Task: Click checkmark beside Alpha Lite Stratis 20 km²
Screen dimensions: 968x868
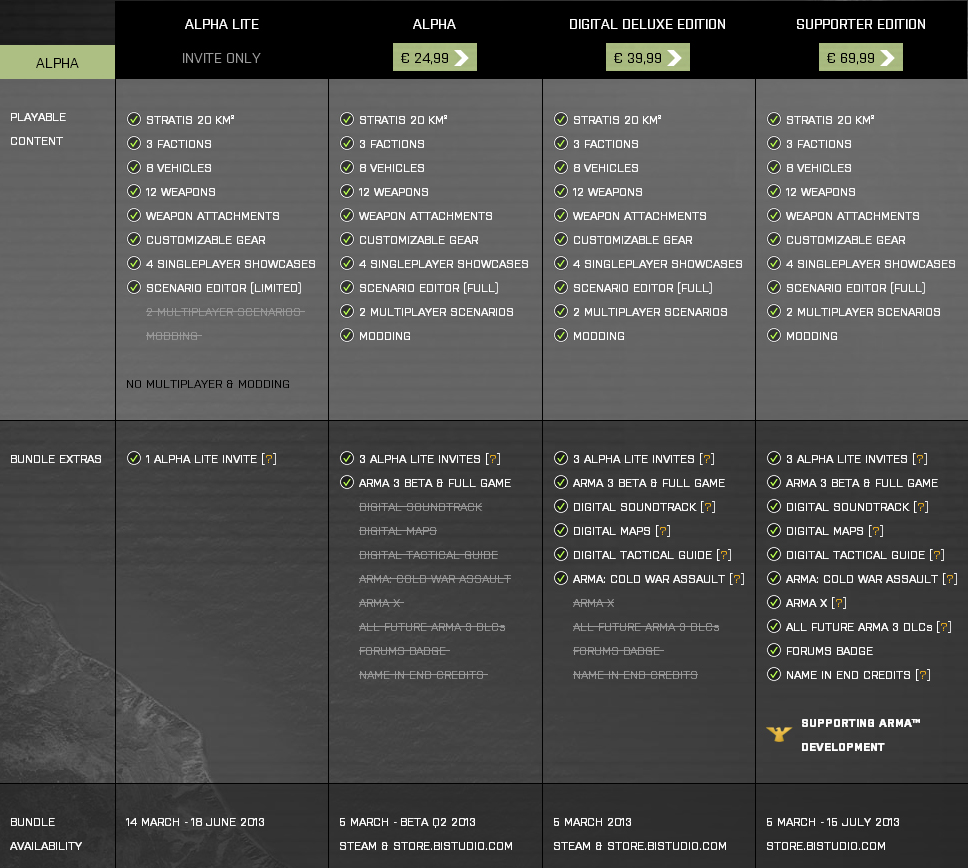Action: [134, 119]
